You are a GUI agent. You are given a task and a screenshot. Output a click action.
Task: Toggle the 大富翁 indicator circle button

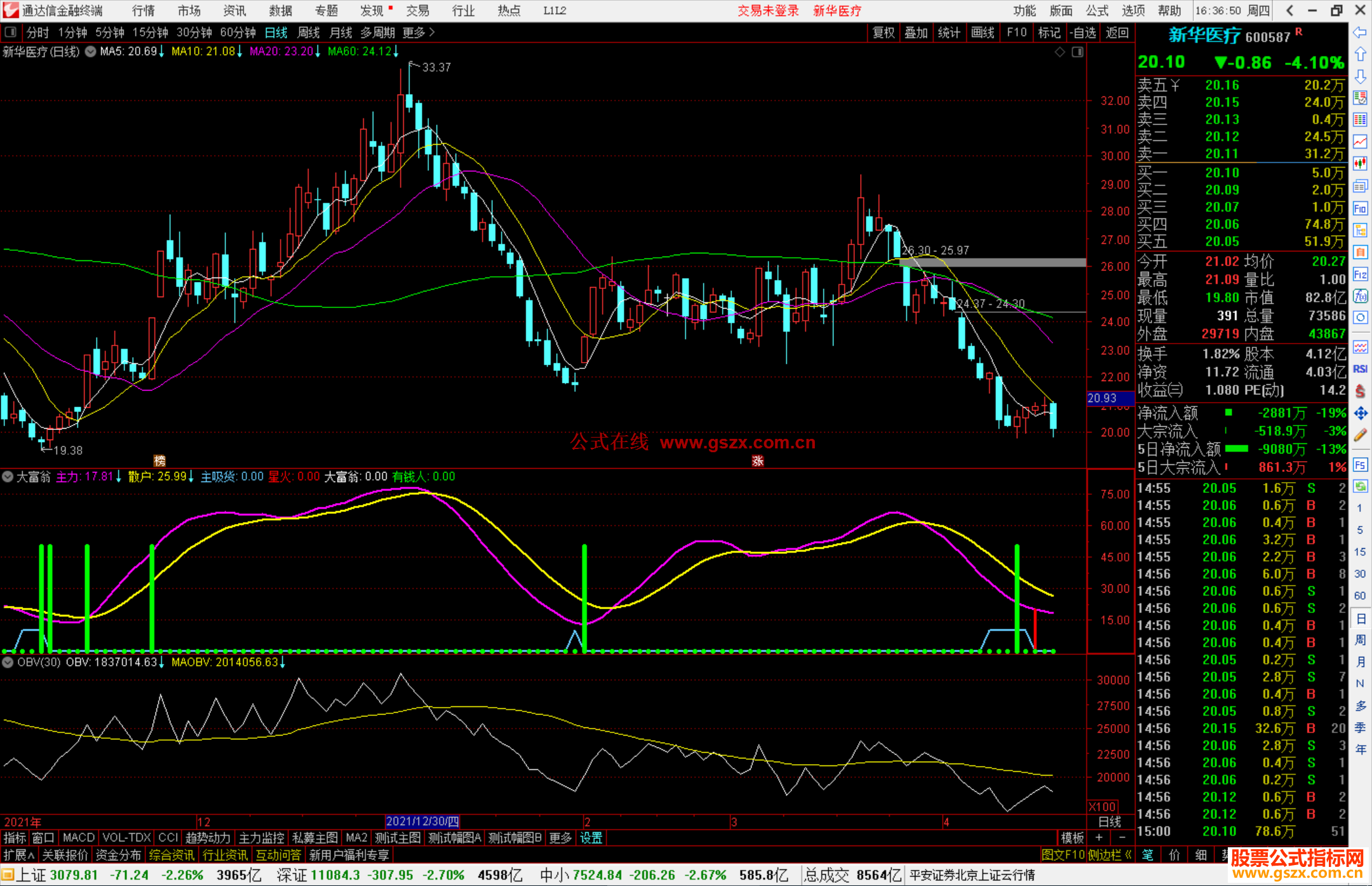8,476
